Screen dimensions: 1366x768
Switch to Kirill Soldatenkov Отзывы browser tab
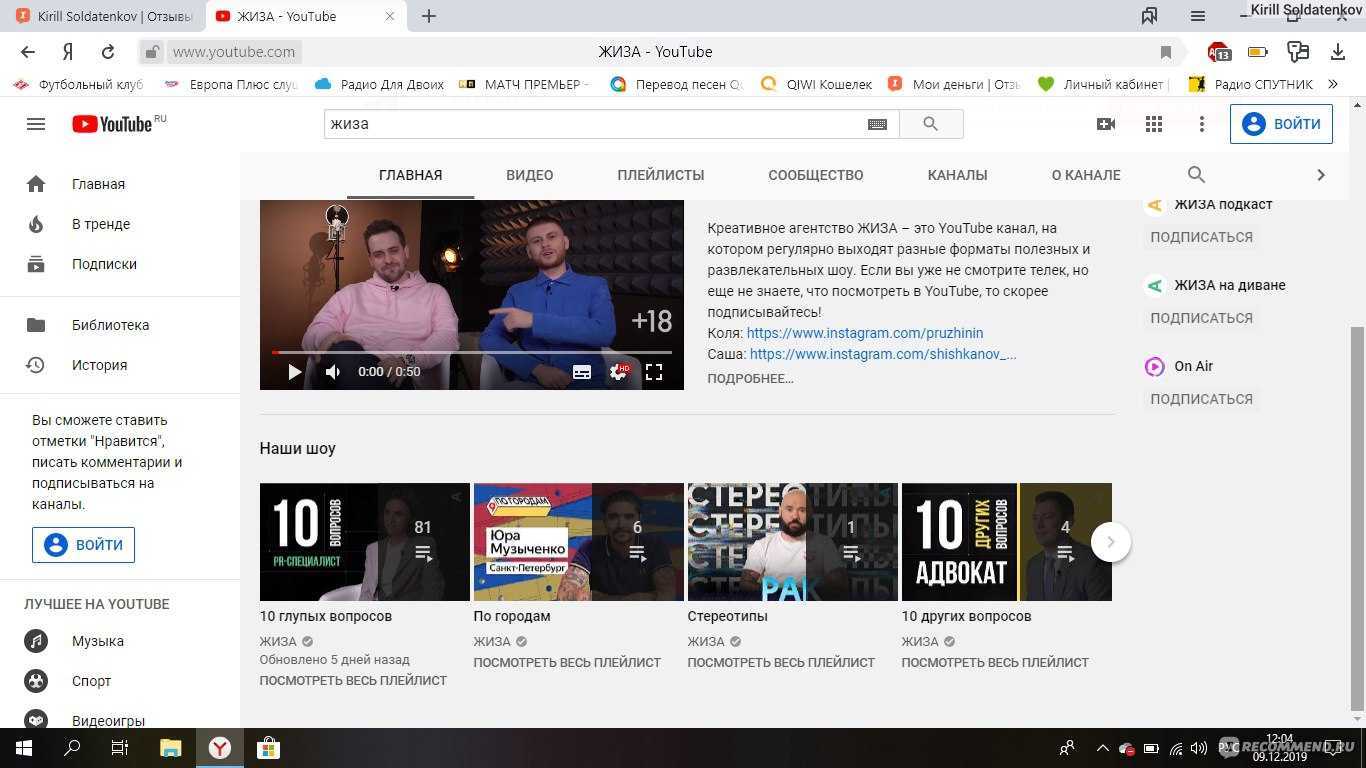click(x=104, y=16)
